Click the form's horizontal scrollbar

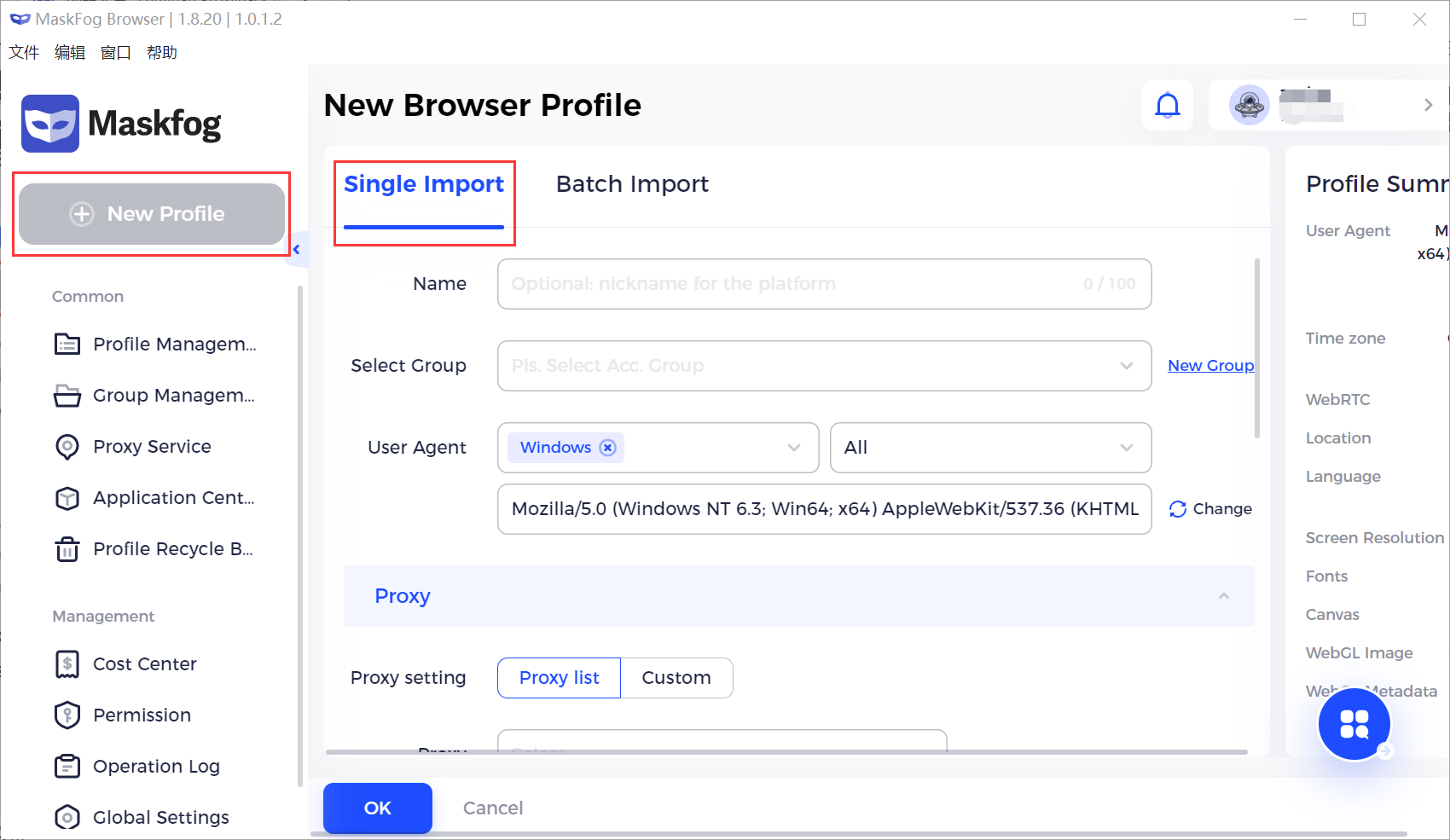pyautogui.click(x=786, y=752)
